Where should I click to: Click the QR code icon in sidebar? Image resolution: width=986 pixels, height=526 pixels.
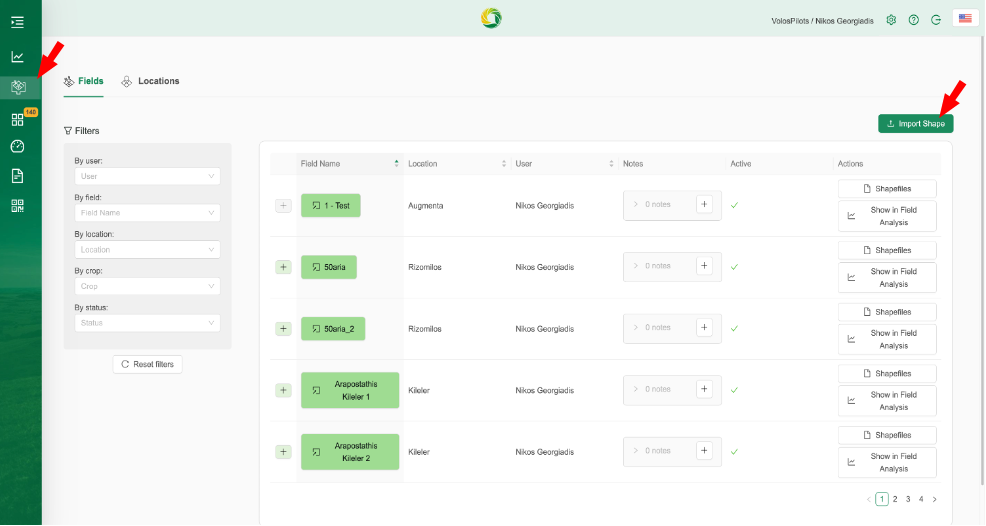(x=17, y=205)
